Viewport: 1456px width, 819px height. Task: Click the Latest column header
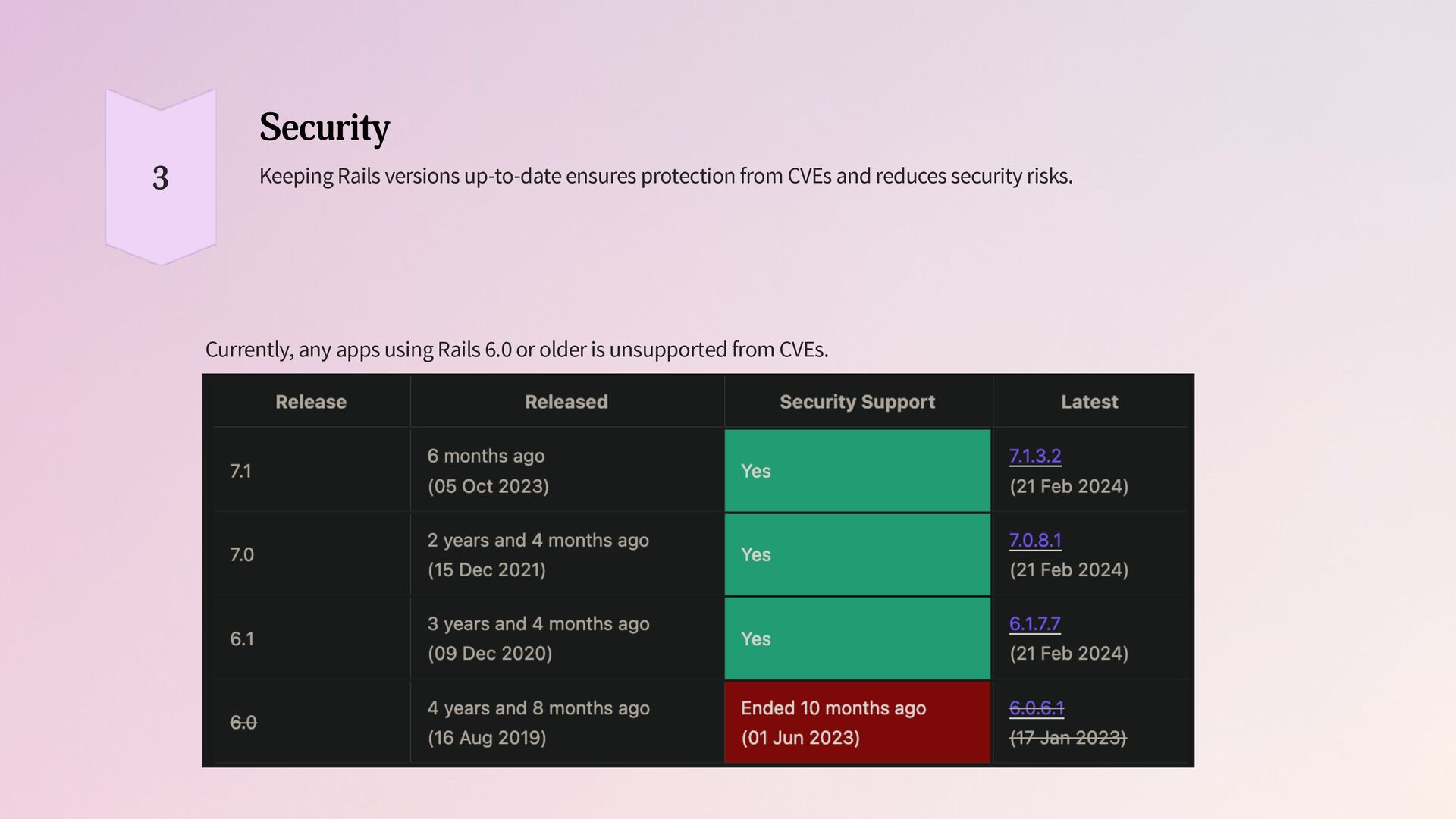(x=1089, y=402)
